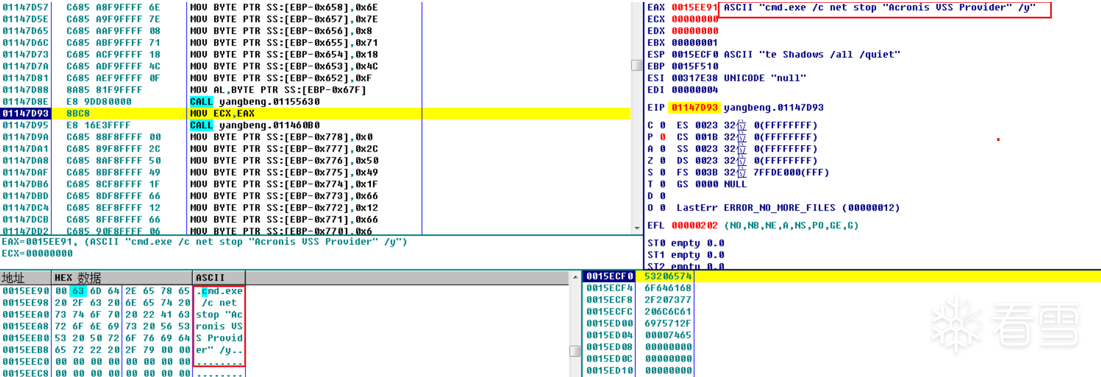Select stack entry 0015ECF0
The image size is (1101, 377).
(842, 276)
